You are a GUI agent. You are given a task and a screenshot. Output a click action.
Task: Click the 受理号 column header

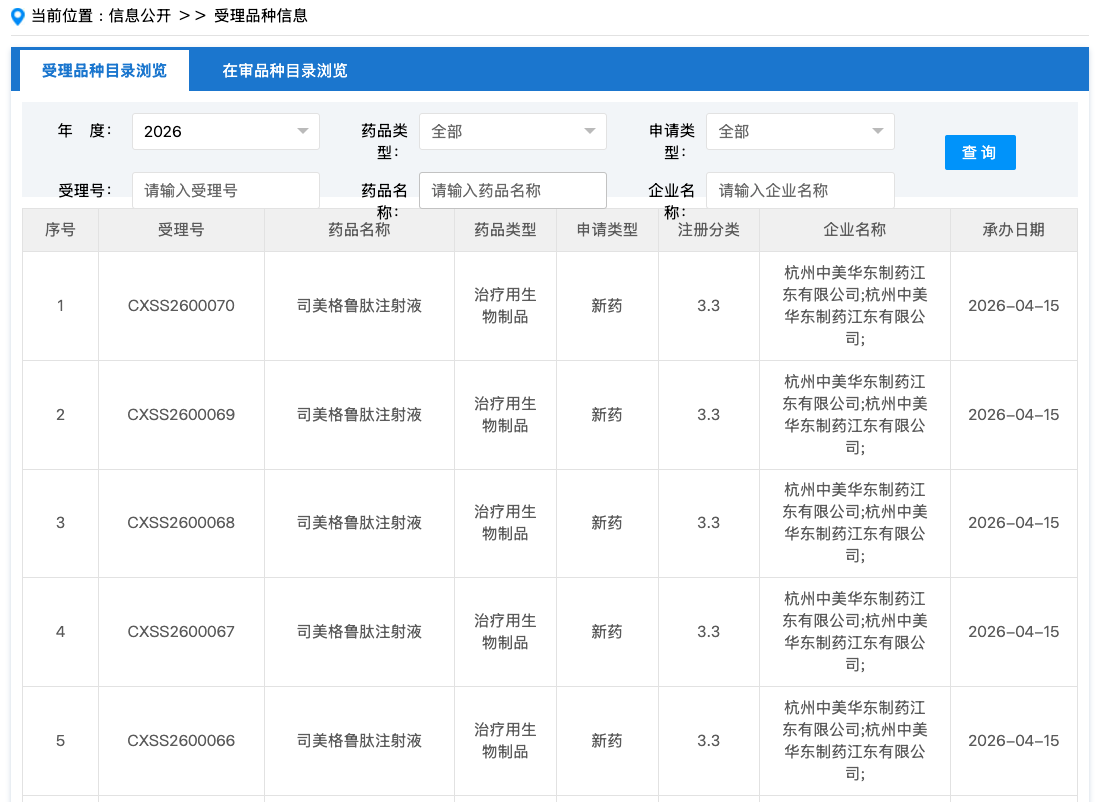pos(181,230)
